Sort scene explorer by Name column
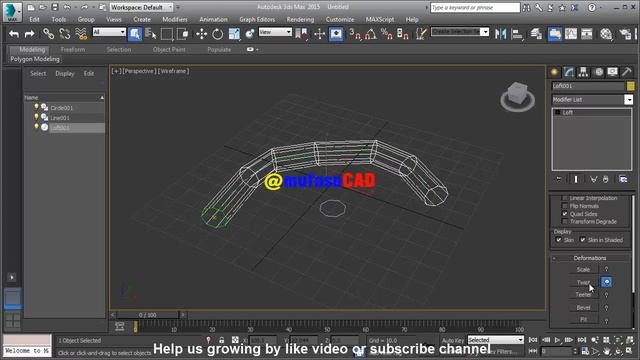 pos(64,98)
